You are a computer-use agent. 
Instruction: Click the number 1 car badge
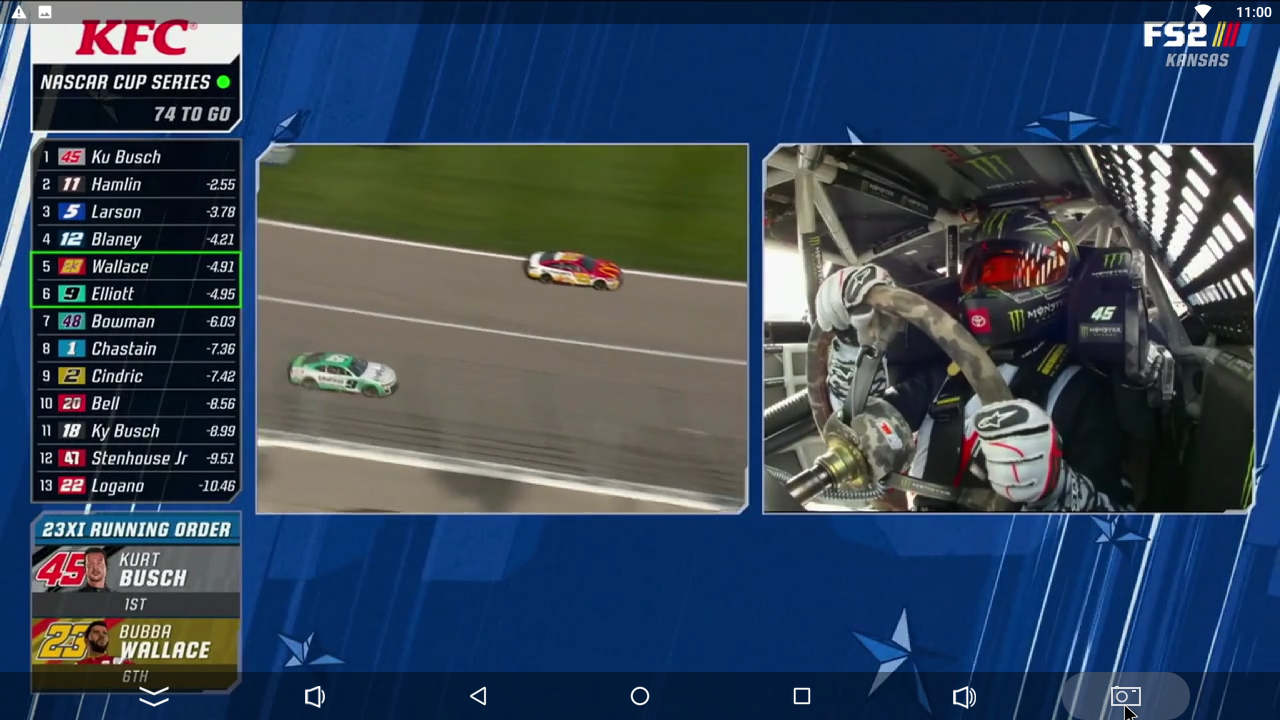[x=71, y=349]
